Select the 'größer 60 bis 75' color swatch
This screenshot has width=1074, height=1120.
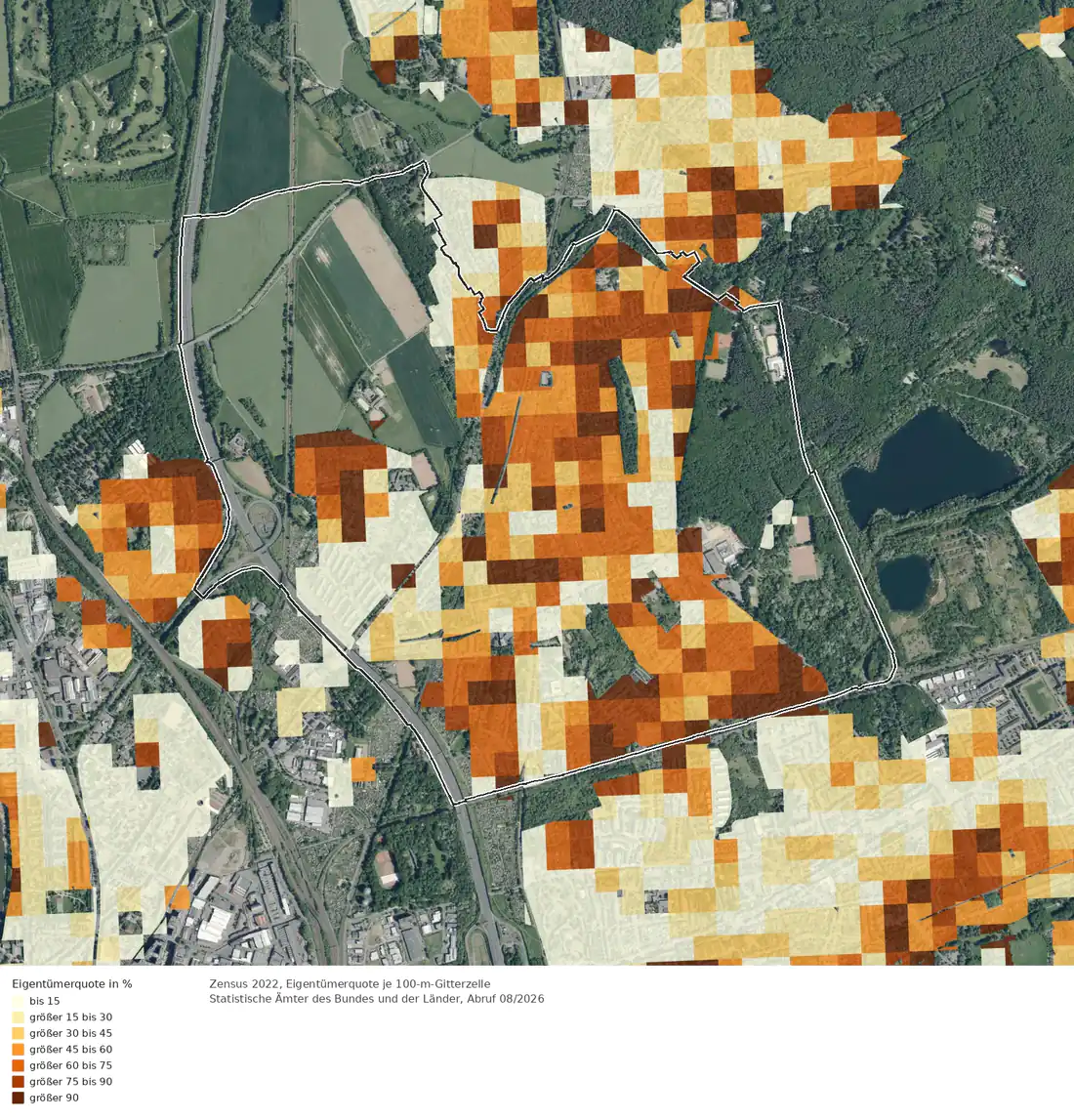(x=18, y=1065)
